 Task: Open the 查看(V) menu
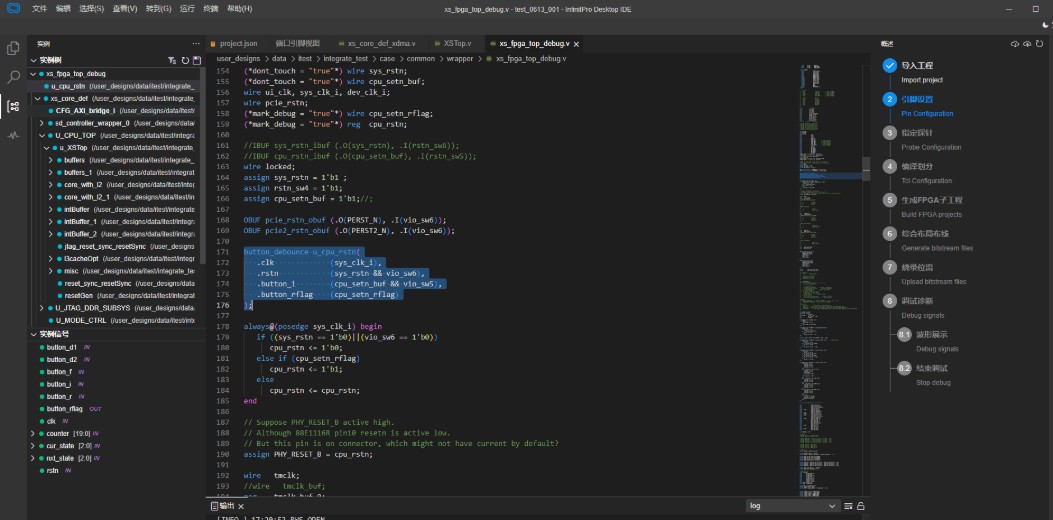125,9
